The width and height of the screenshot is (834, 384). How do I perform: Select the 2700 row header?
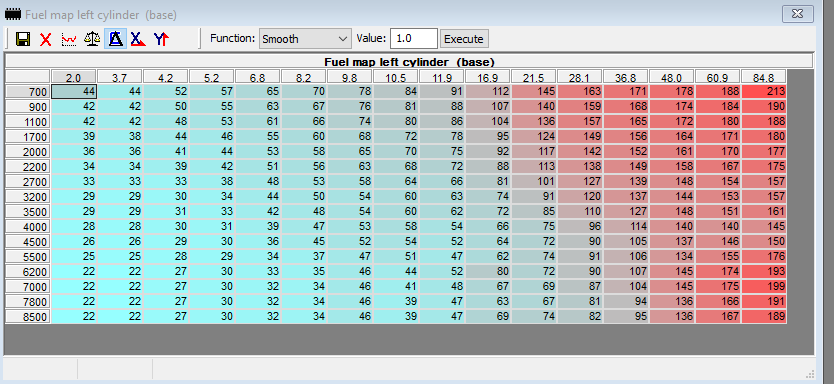(x=28, y=182)
